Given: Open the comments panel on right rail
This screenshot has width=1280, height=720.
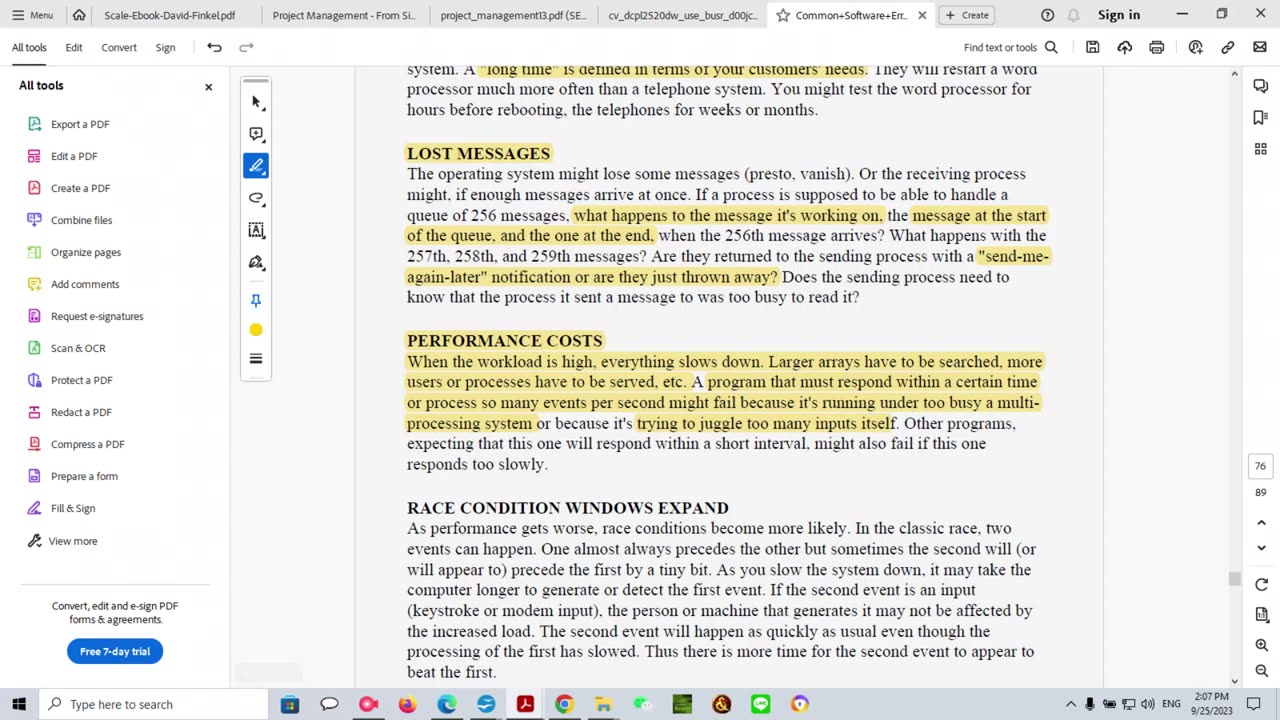Looking at the screenshot, I should click(x=1260, y=87).
